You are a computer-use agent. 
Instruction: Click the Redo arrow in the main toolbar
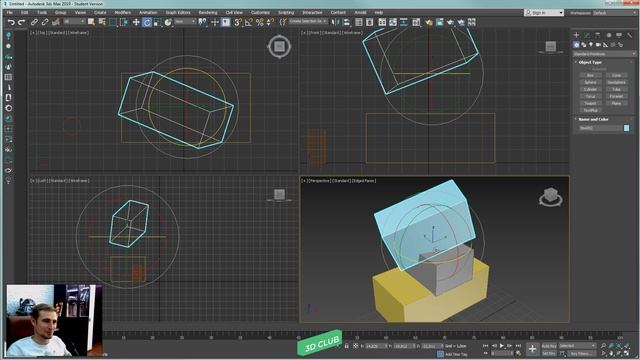click(x=21, y=22)
